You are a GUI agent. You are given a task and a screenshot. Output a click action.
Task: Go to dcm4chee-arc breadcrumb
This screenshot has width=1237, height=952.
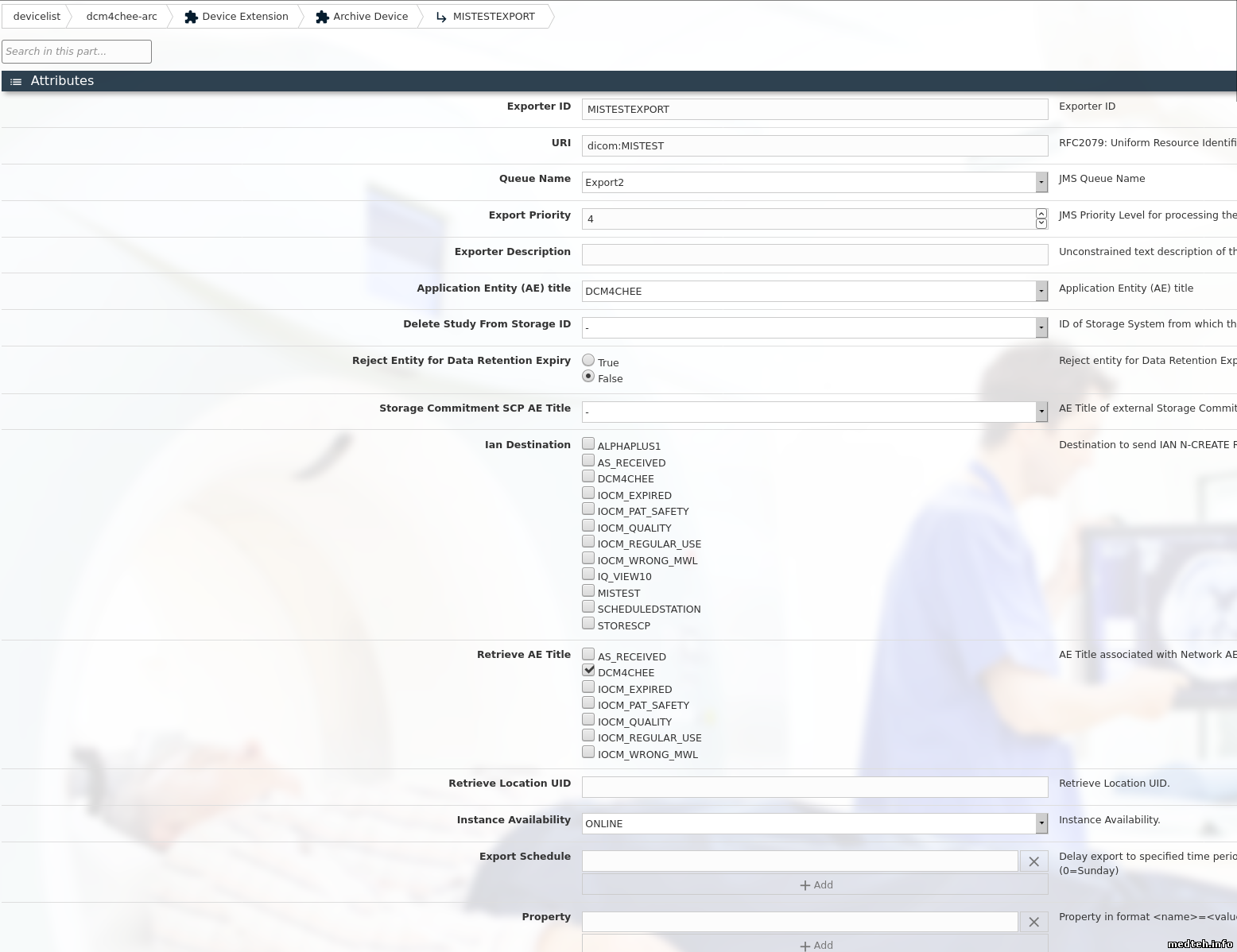(x=122, y=17)
